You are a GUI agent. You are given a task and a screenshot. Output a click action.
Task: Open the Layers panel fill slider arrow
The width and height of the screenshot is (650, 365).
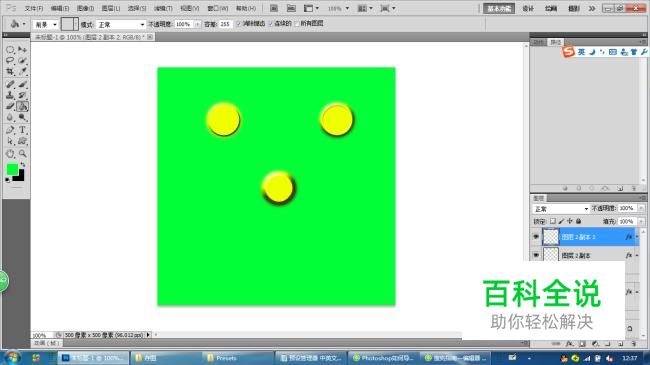point(641,221)
